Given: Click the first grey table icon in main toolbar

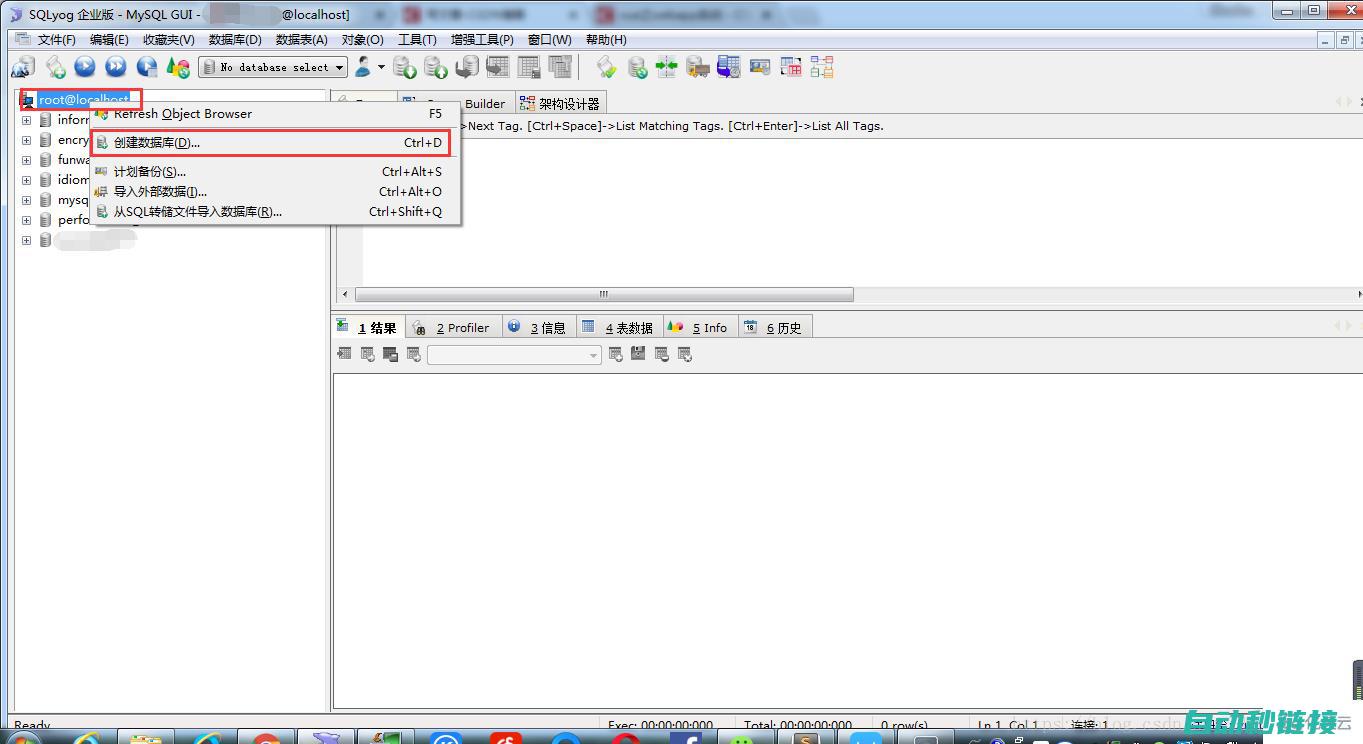Looking at the screenshot, I should coord(498,67).
